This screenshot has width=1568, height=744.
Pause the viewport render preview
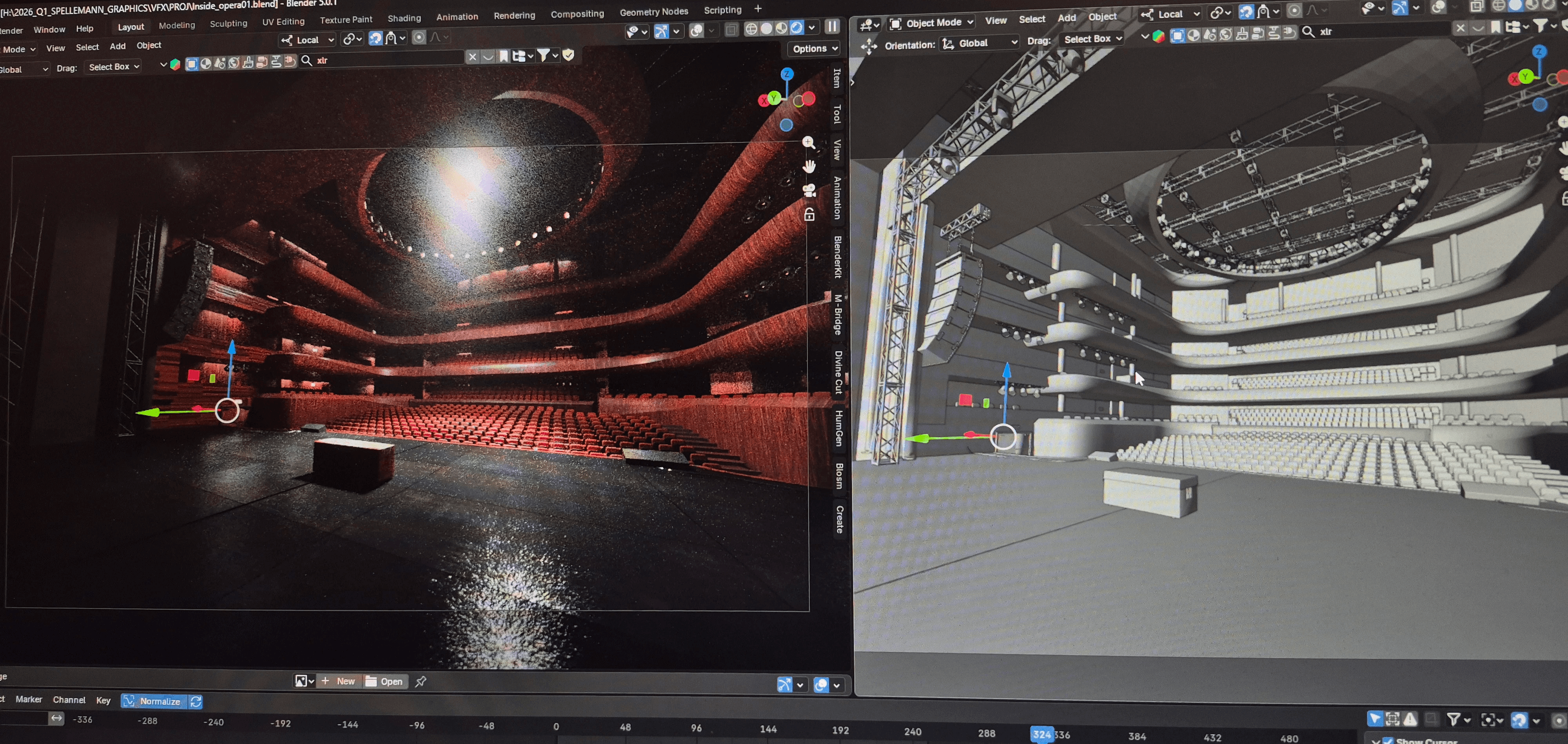[x=831, y=26]
